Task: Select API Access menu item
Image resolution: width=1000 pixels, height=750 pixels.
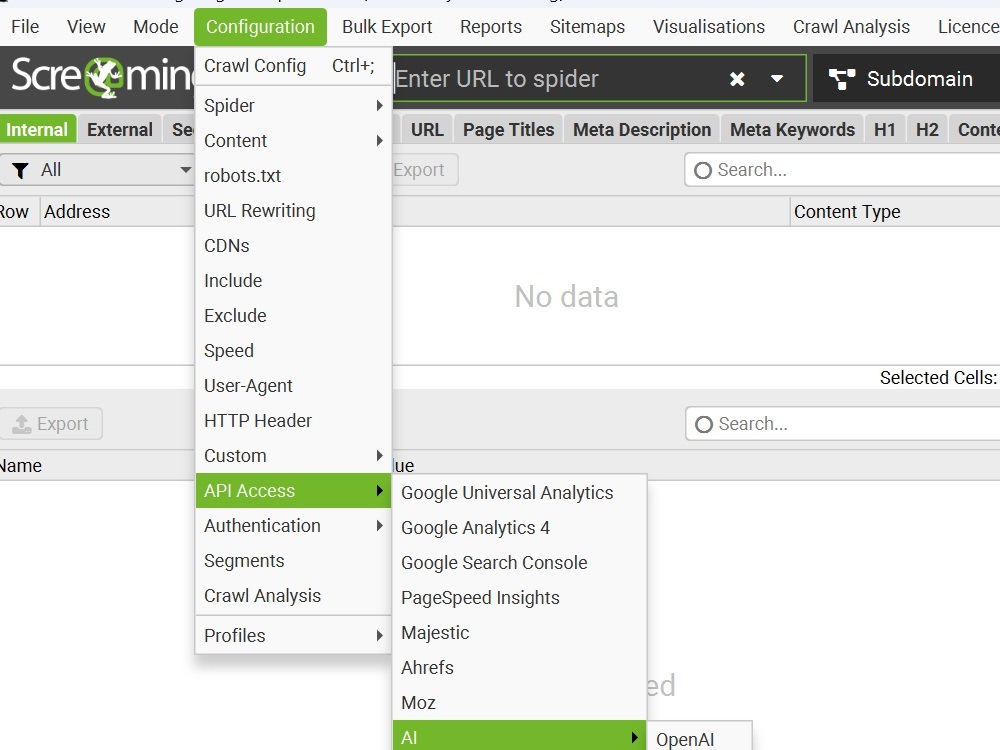Action: 293,490
